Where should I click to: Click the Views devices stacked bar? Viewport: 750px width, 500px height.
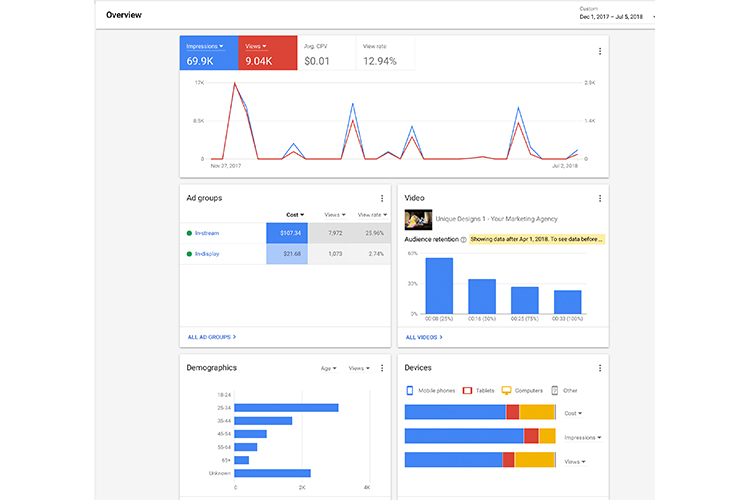tap(480, 460)
